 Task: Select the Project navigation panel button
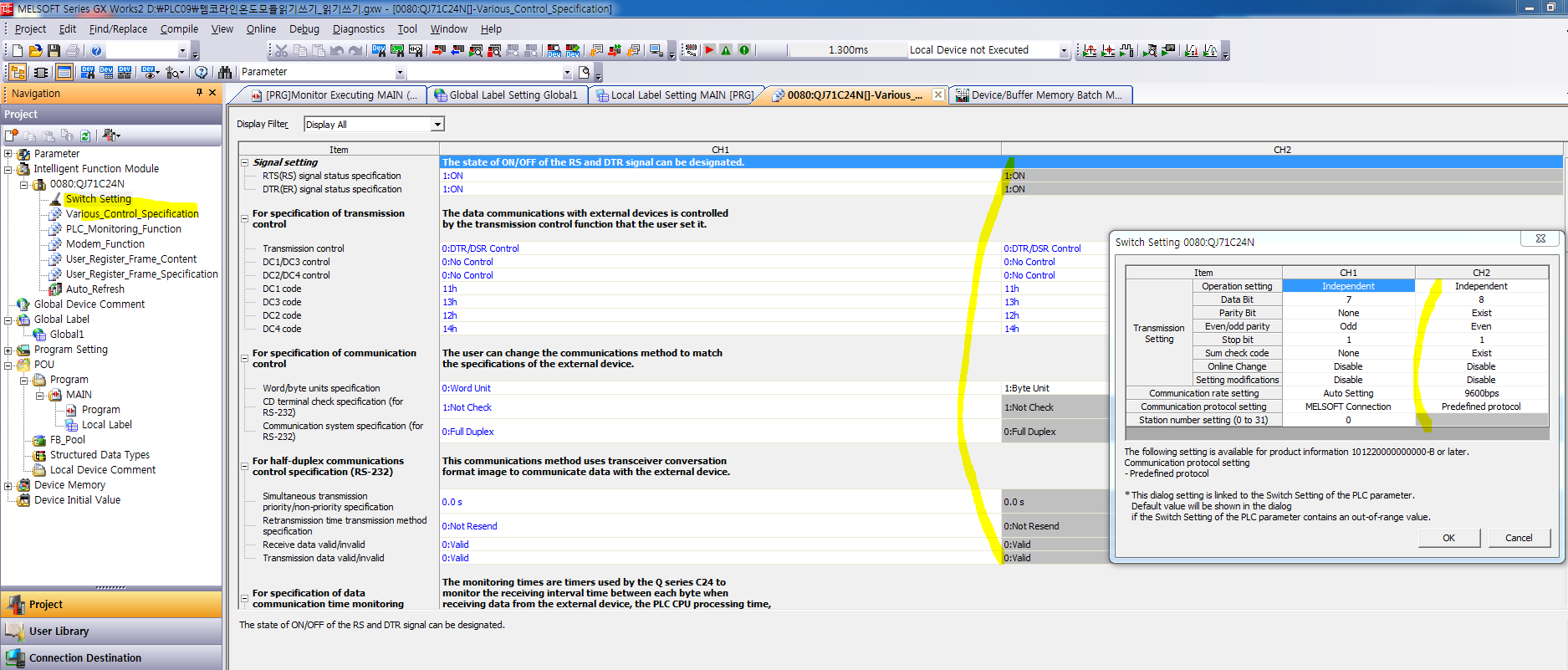[x=111, y=604]
